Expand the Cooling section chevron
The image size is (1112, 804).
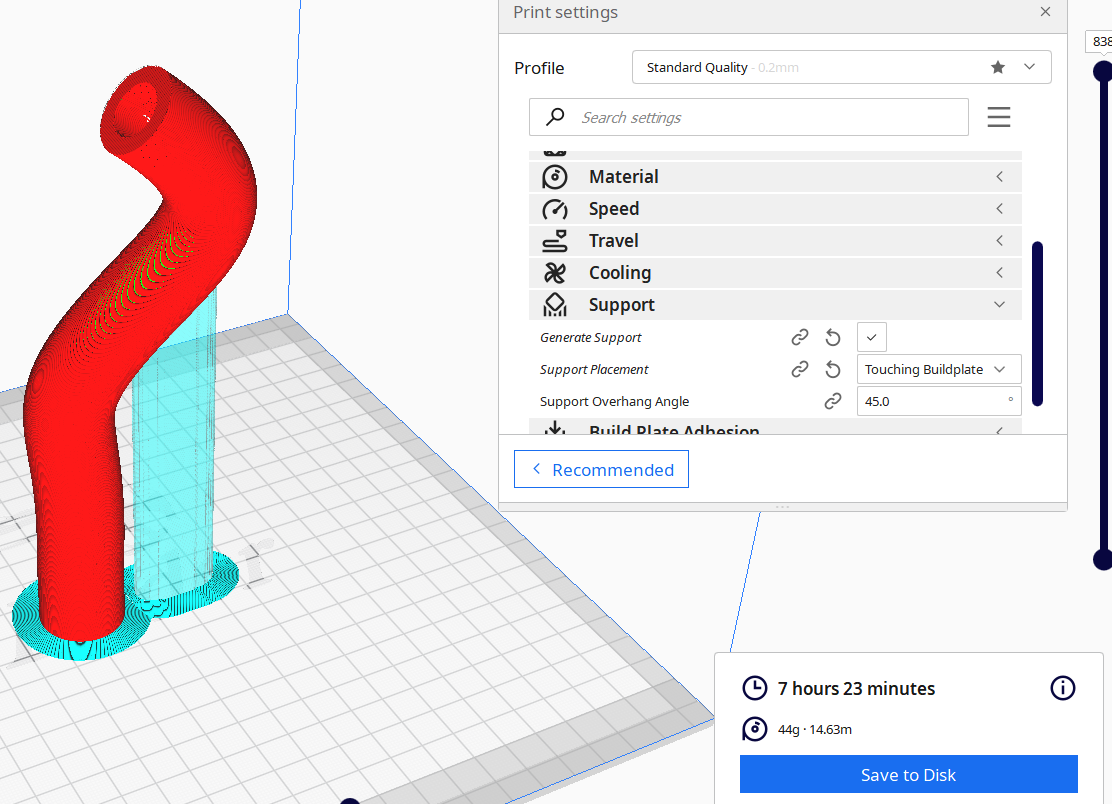999,272
